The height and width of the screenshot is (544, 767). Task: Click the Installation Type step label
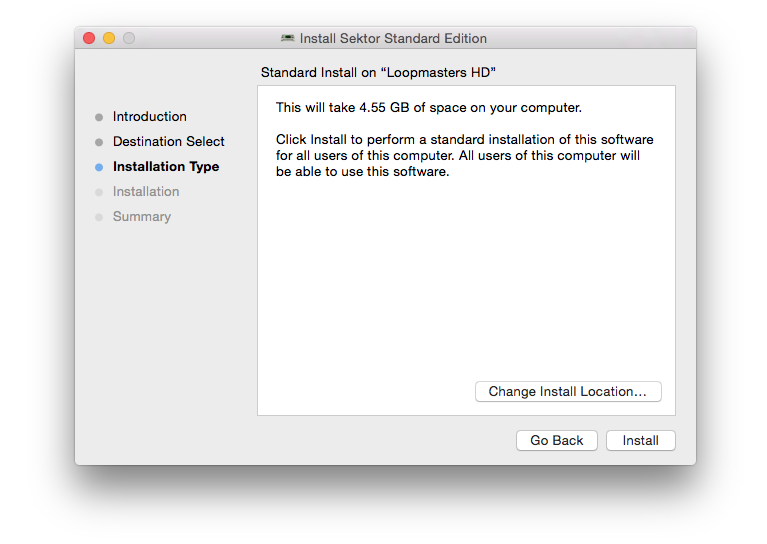tap(165, 167)
